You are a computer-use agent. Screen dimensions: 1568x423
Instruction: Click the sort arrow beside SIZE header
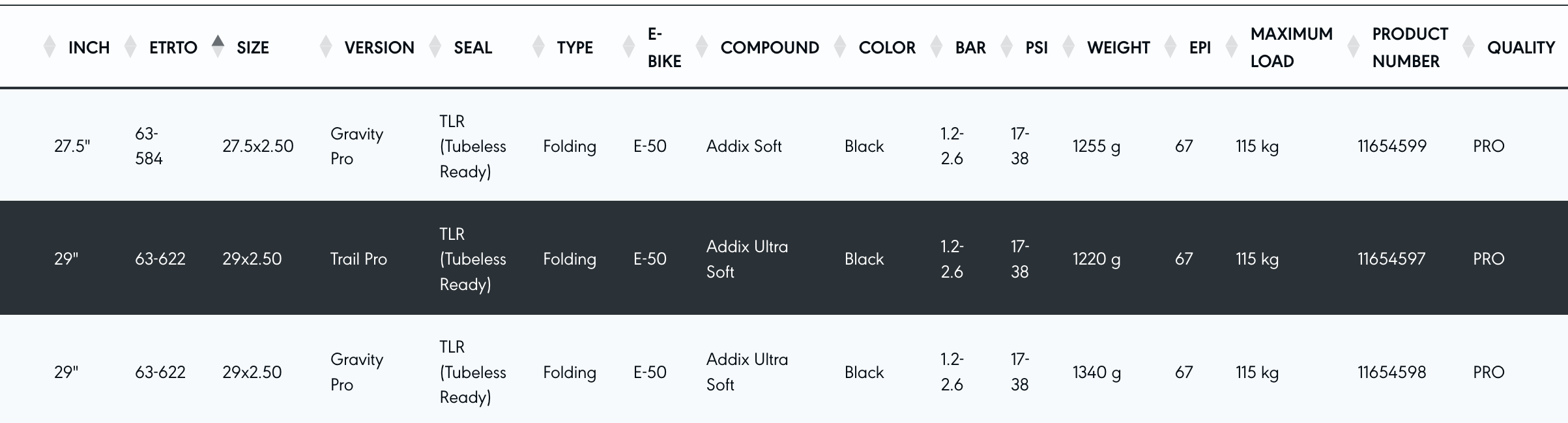click(x=218, y=46)
